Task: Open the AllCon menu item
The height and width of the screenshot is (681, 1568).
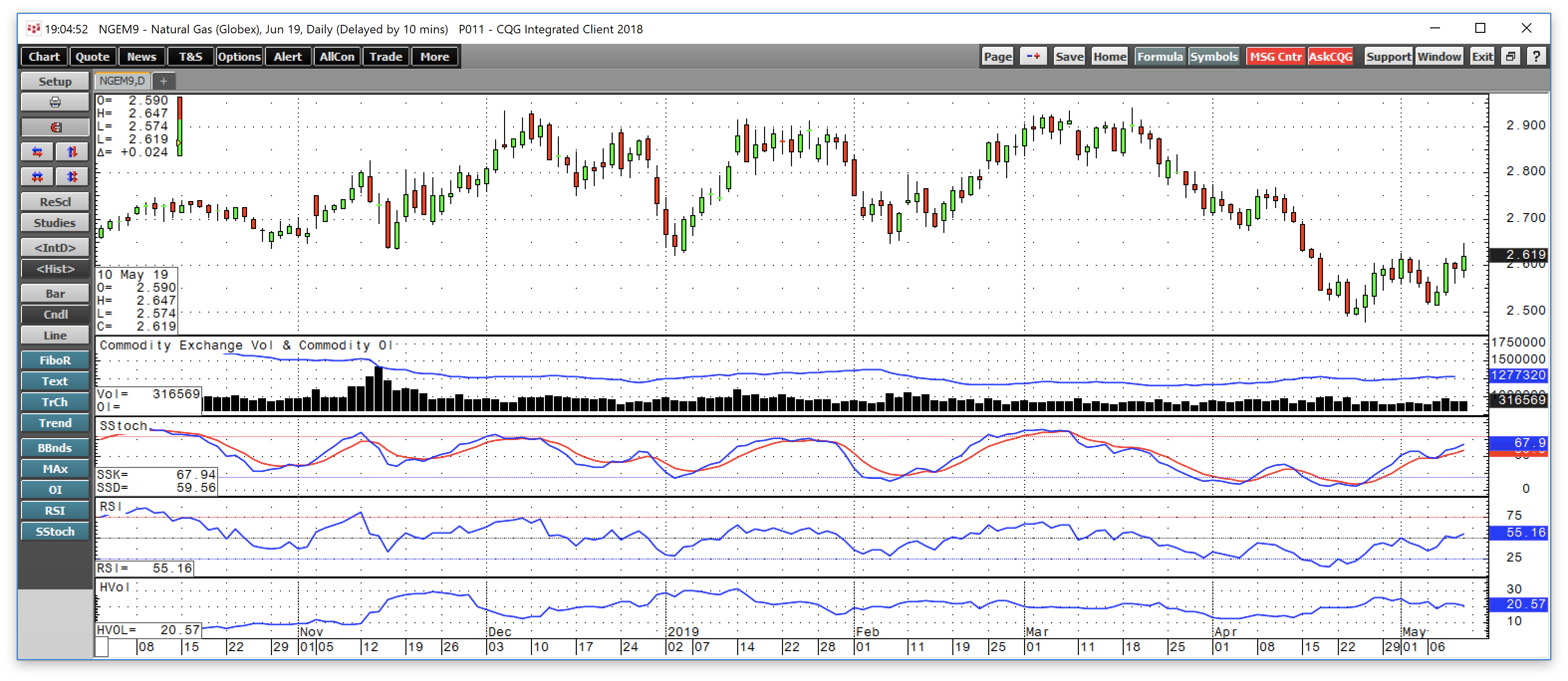Action: pyautogui.click(x=337, y=57)
